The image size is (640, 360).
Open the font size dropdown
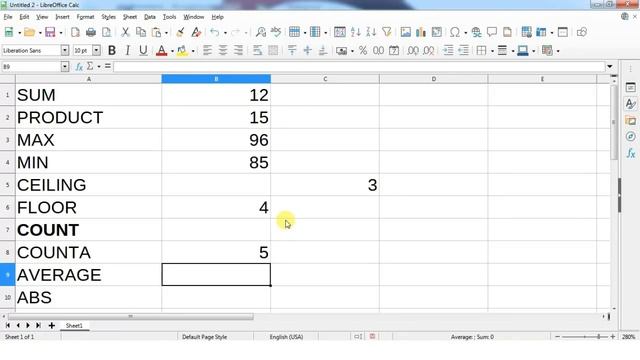96,51
